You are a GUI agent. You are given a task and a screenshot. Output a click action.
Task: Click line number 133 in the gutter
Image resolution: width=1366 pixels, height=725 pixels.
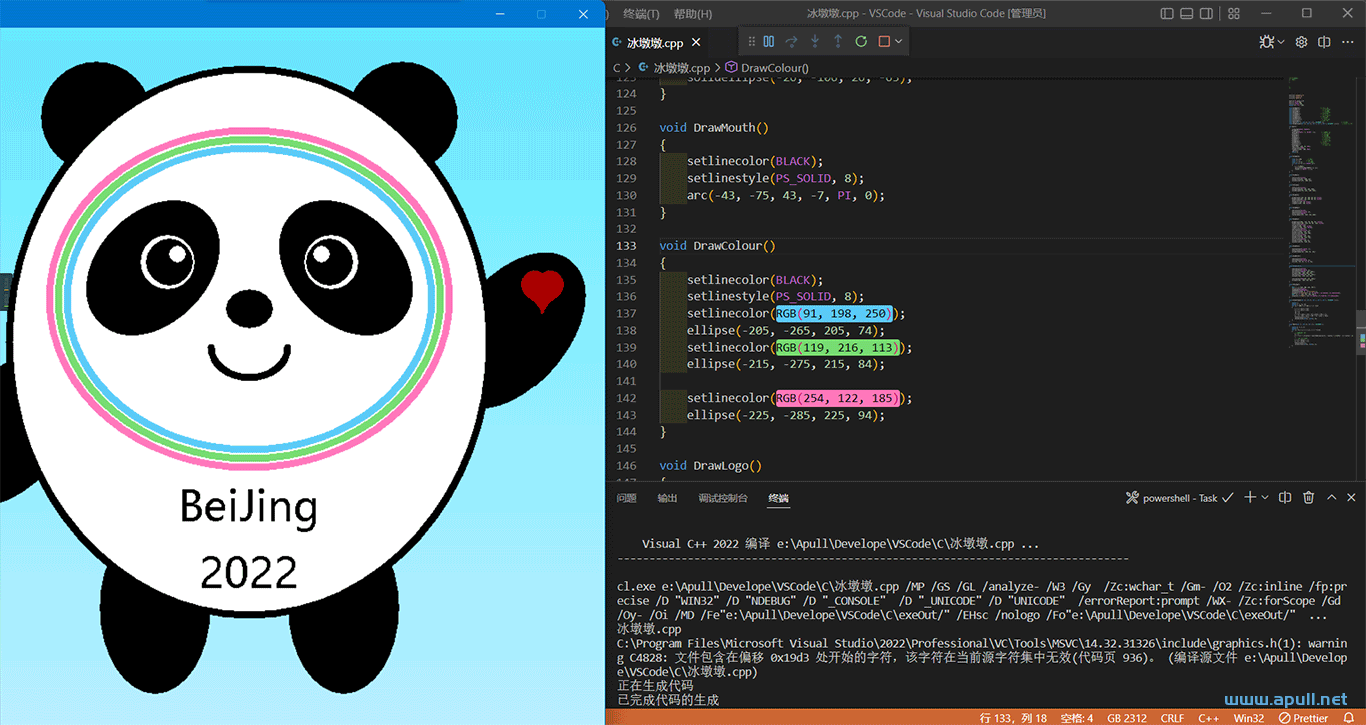click(626, 245)
